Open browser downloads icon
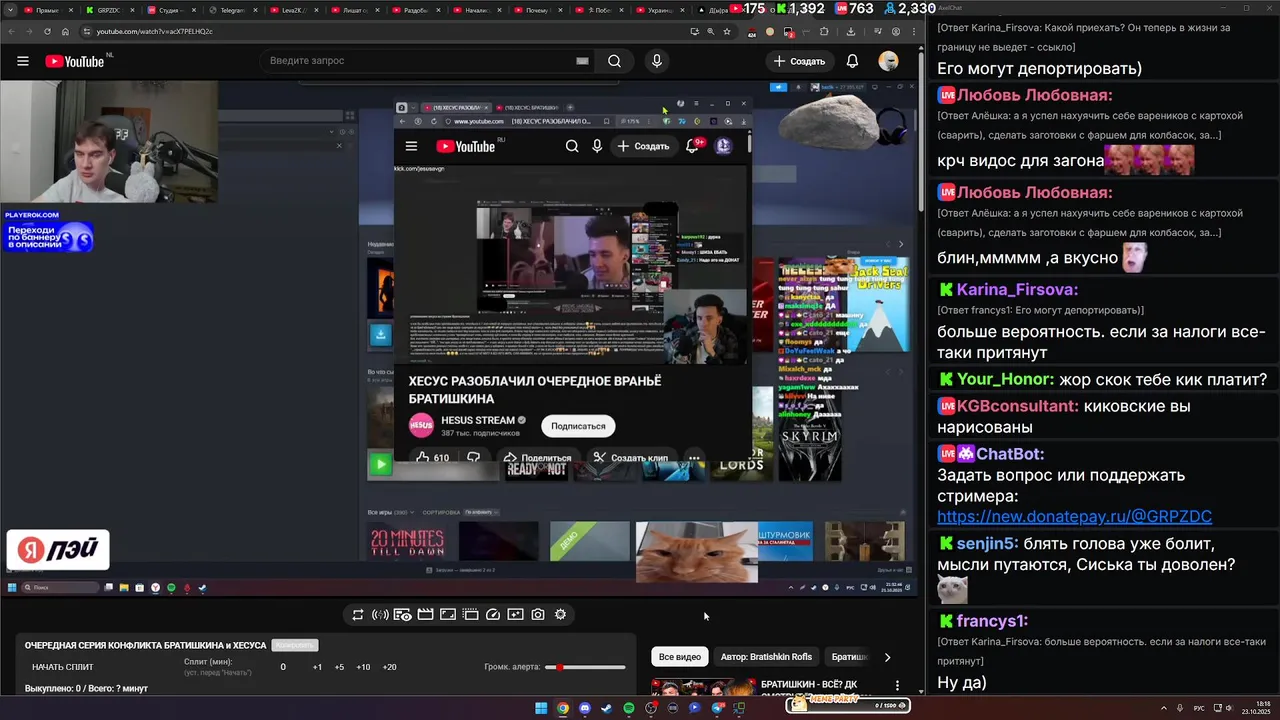The image size is (1280, 720). coord(851,31)
